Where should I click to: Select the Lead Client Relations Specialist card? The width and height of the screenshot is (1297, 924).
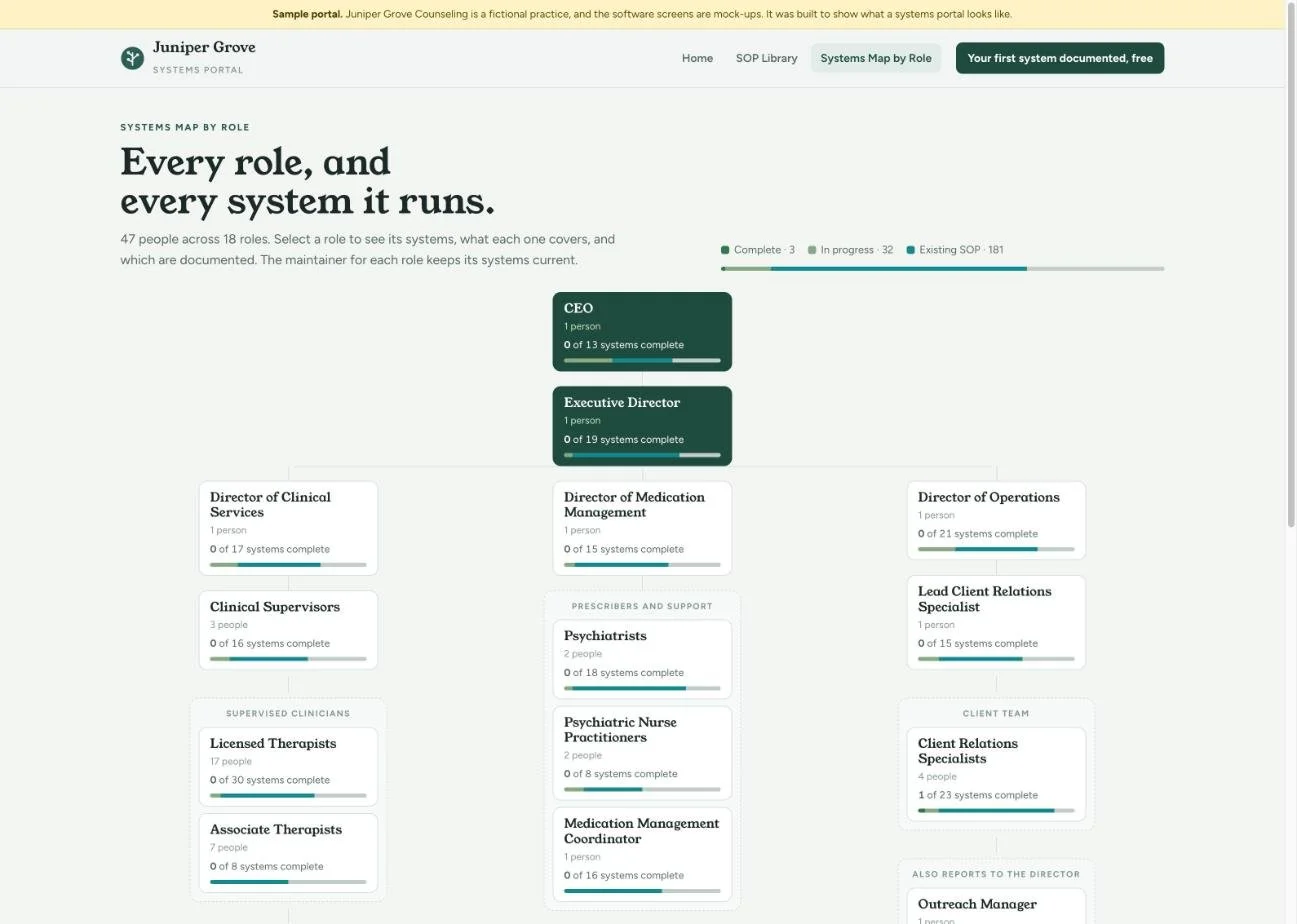[996, 622]
